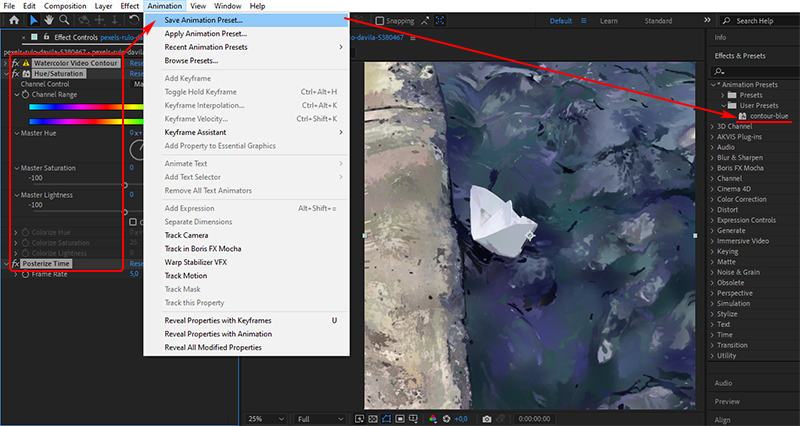The height and width of the screenshot is (426, 800).
Task: Choose Apply Animation Preset menu entry
Action: (x=246, y=34)
